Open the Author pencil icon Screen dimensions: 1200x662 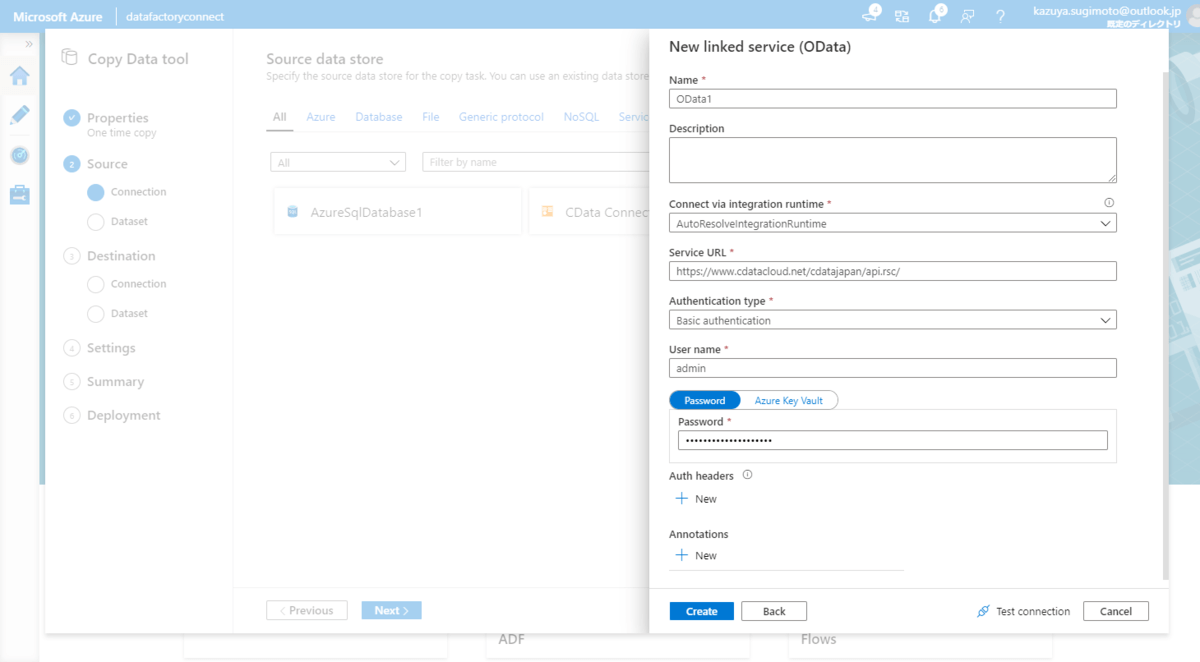[x=20, y=116]
